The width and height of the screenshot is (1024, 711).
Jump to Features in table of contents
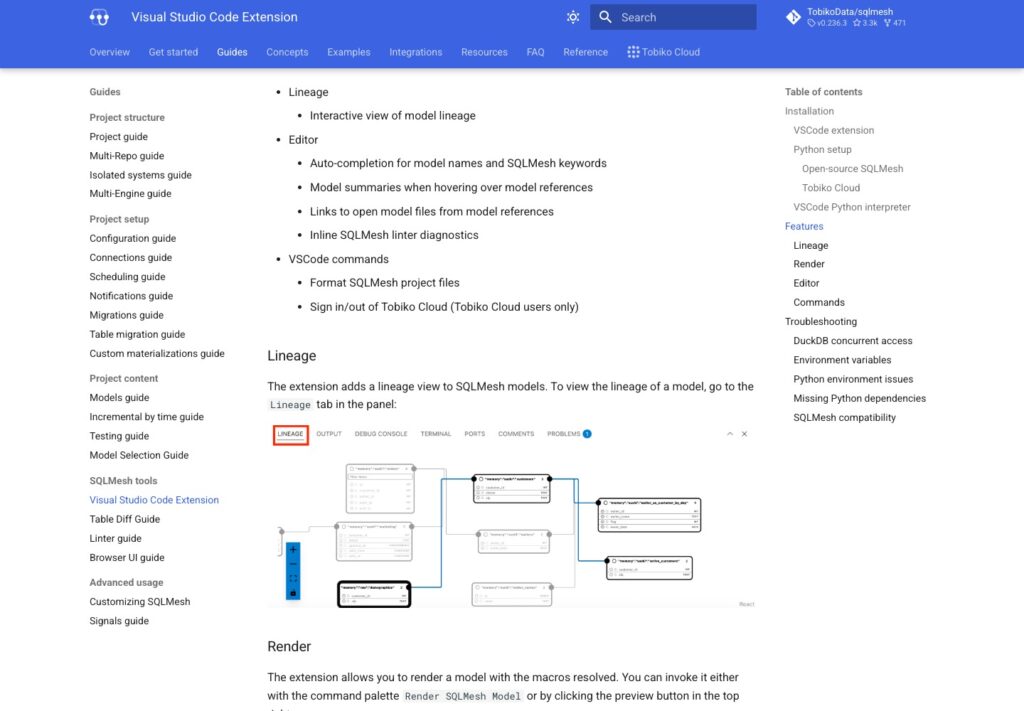pos(804,227)
